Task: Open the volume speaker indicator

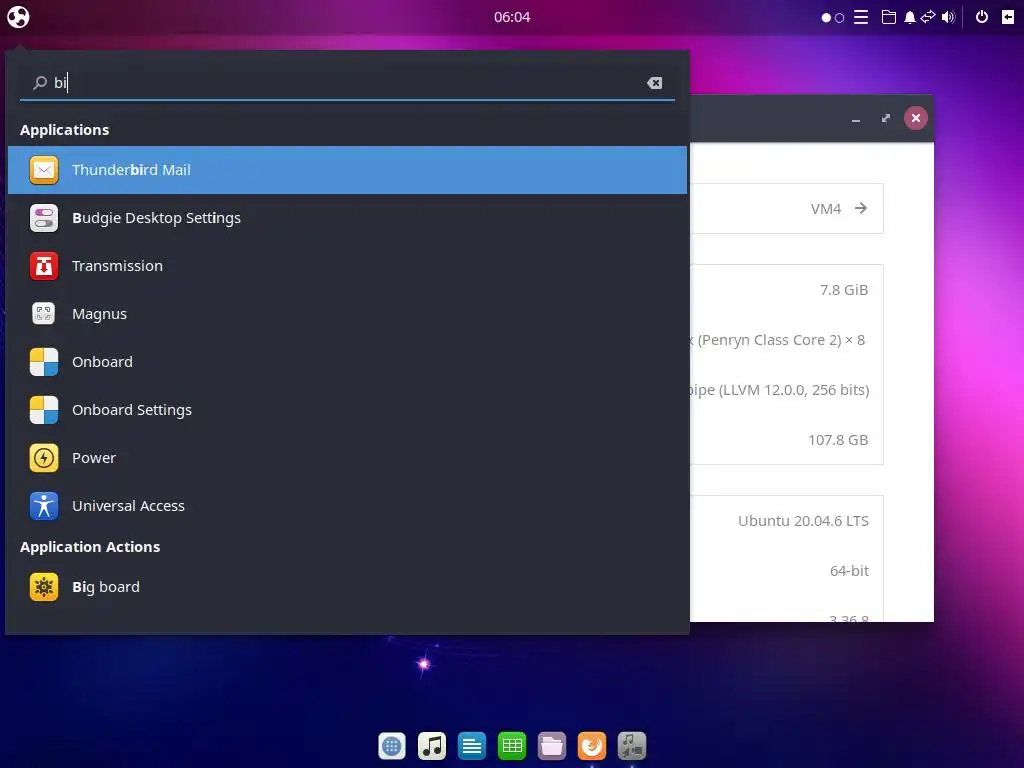Action: point(948,17)
